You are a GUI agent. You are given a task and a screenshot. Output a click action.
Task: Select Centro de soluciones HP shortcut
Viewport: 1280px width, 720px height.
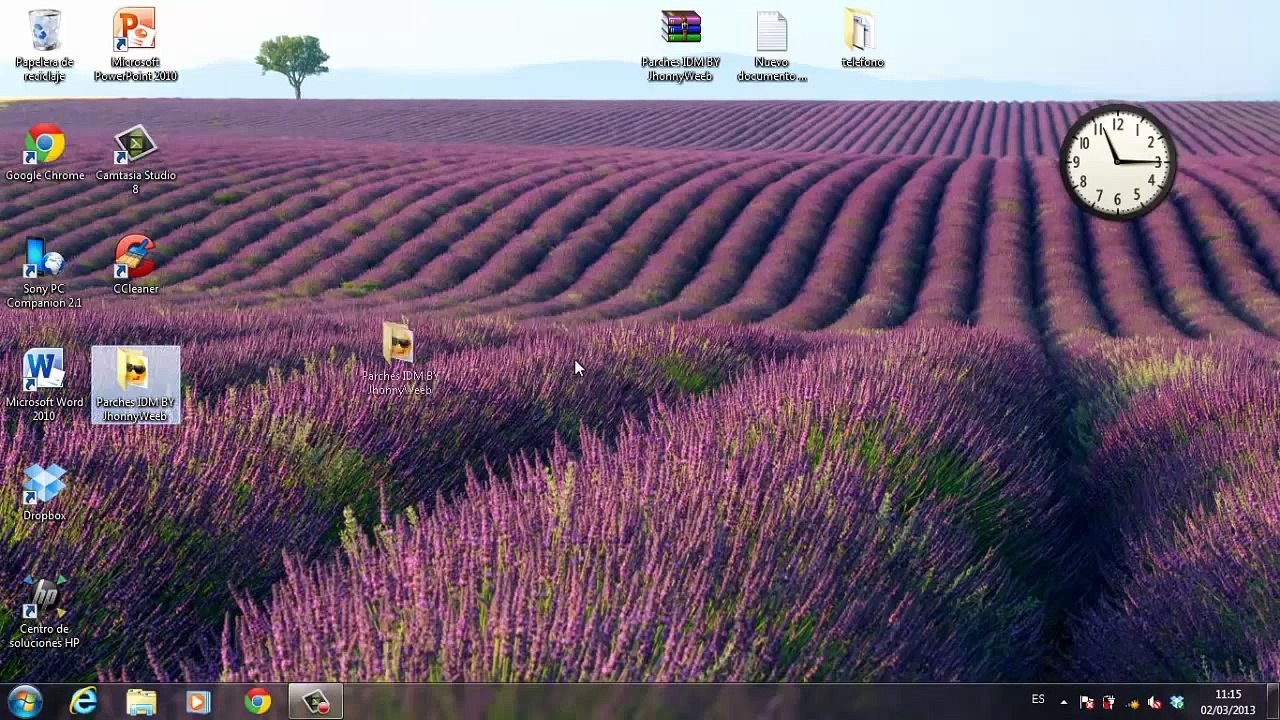point(44,612)
